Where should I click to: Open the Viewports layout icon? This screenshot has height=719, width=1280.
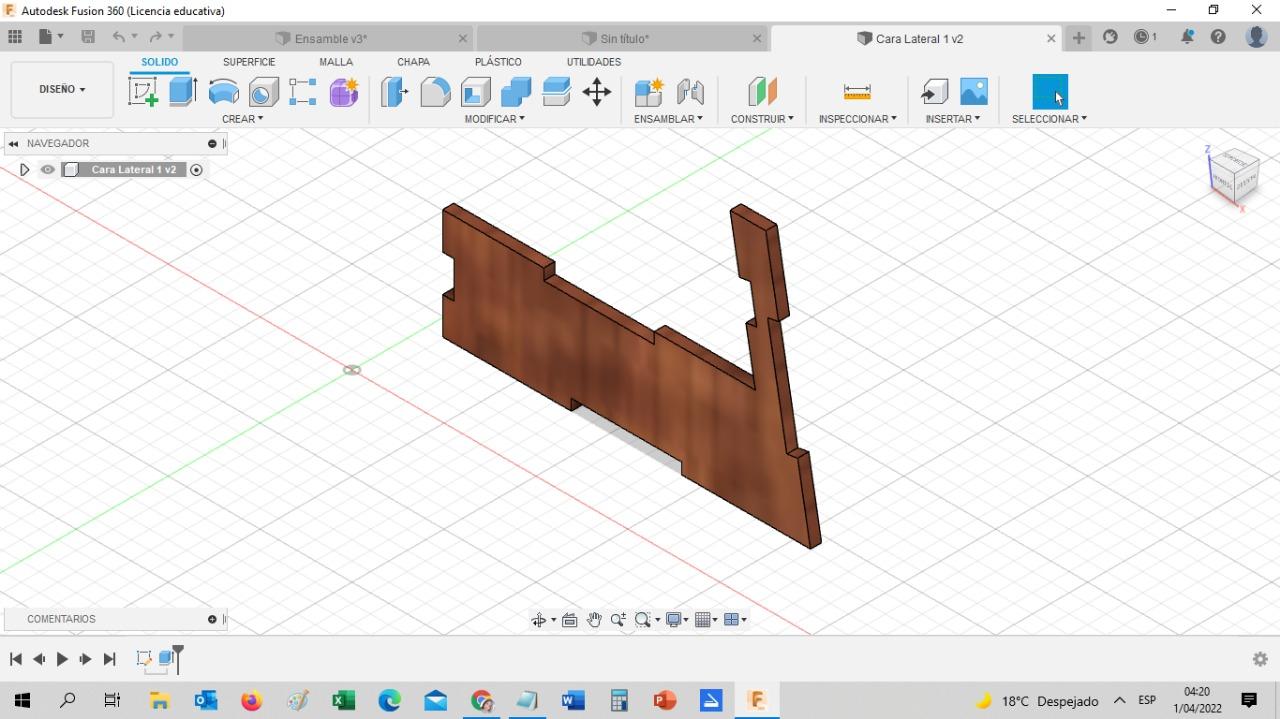click(x=731, y=620)
